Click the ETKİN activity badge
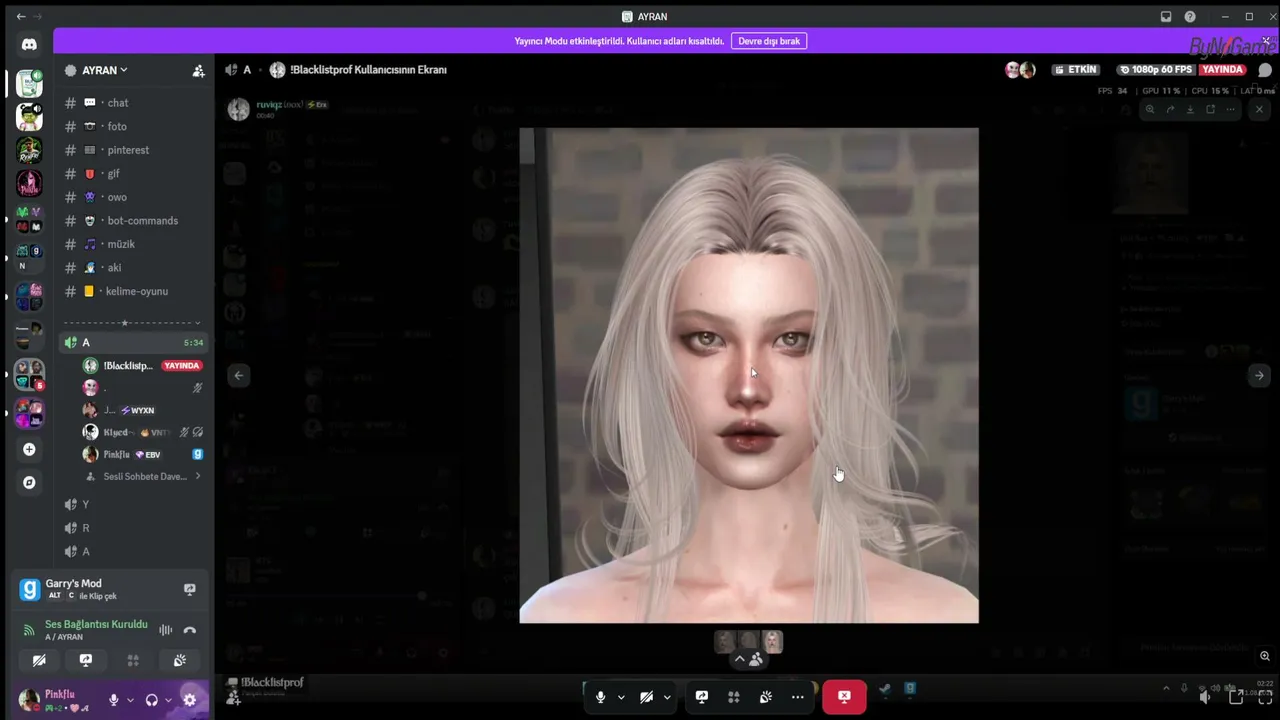This screenshot has width=1280, height=720. pos(1076,70)
